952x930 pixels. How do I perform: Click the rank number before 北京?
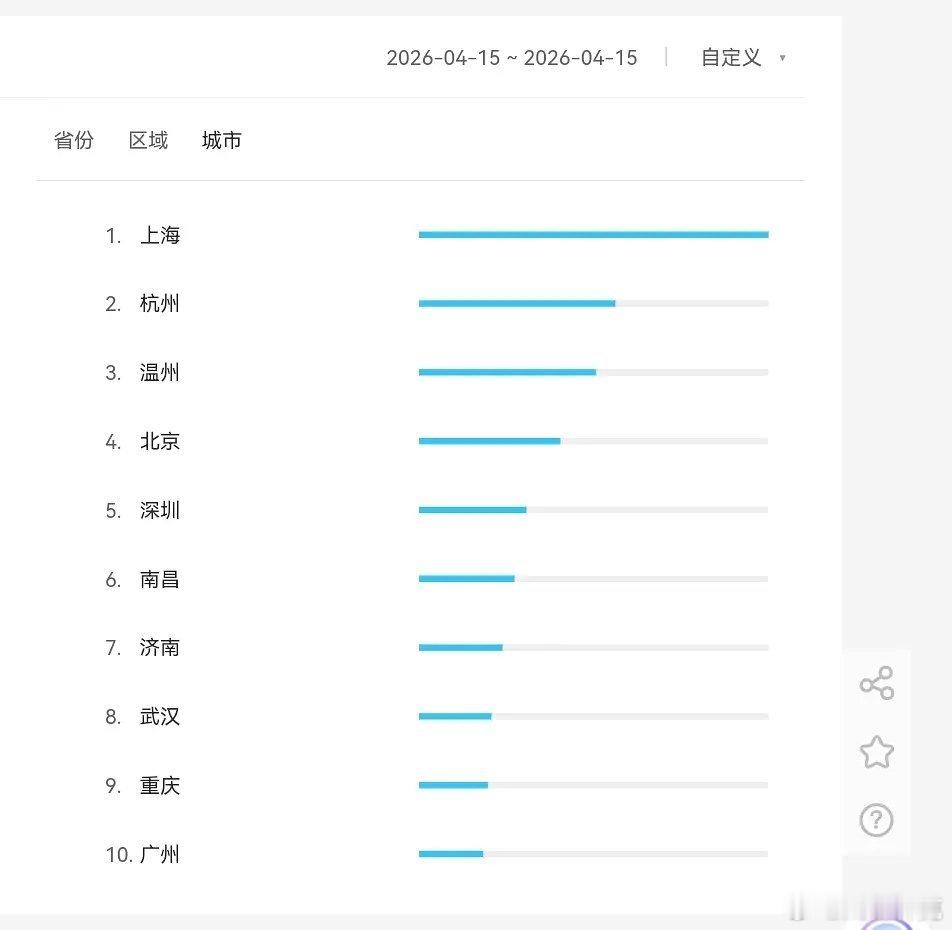coord(113,442)
